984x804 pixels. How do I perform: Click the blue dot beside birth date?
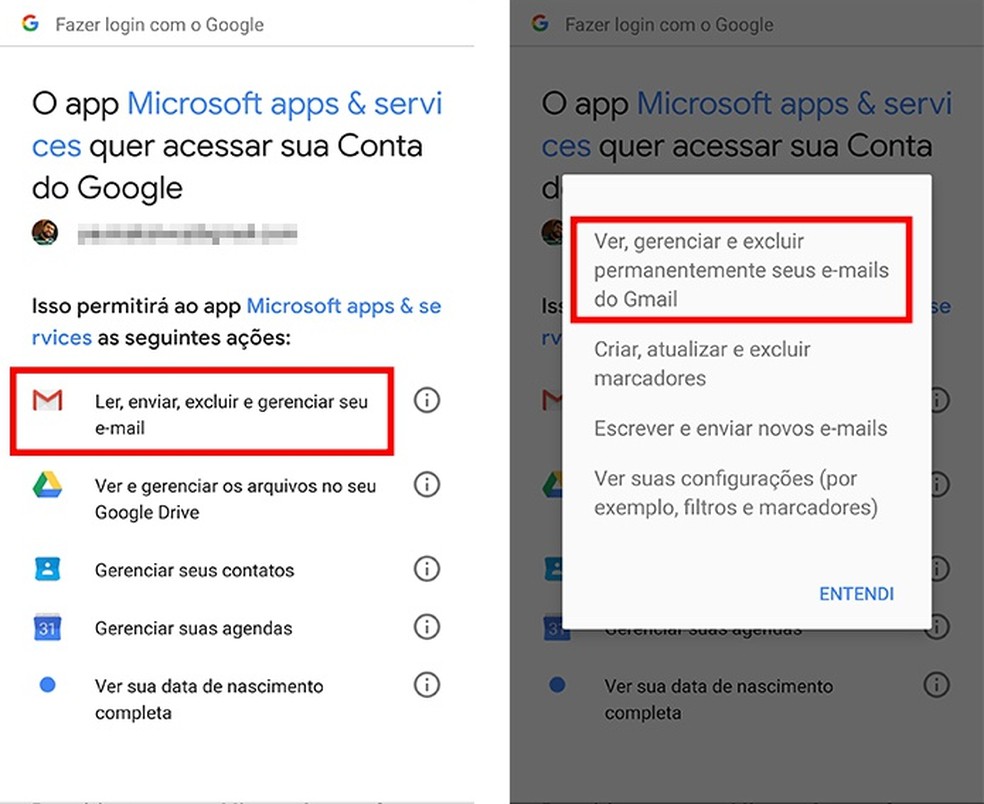click(x=47, y=686)
